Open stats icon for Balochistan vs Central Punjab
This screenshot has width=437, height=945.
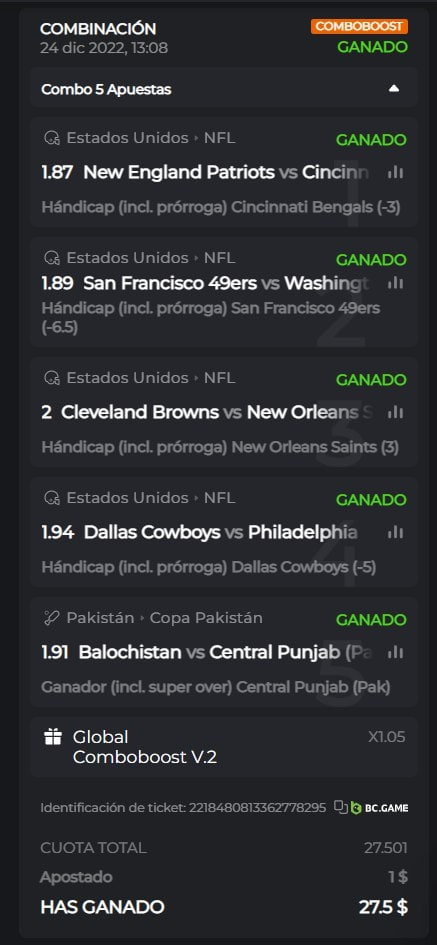click(x=395, y=652)
